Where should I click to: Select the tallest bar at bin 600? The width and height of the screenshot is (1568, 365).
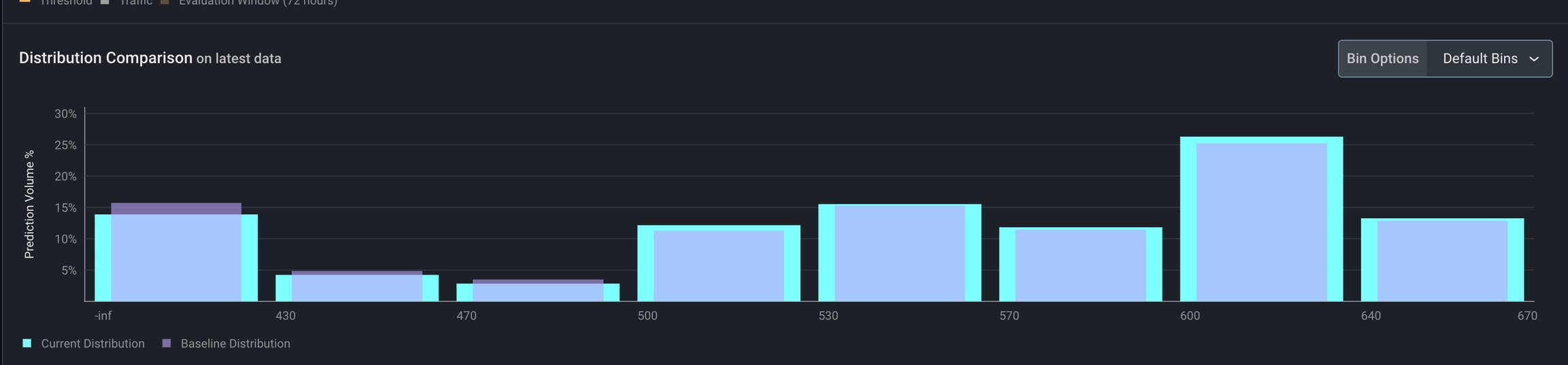click(x=1261, y=219)
